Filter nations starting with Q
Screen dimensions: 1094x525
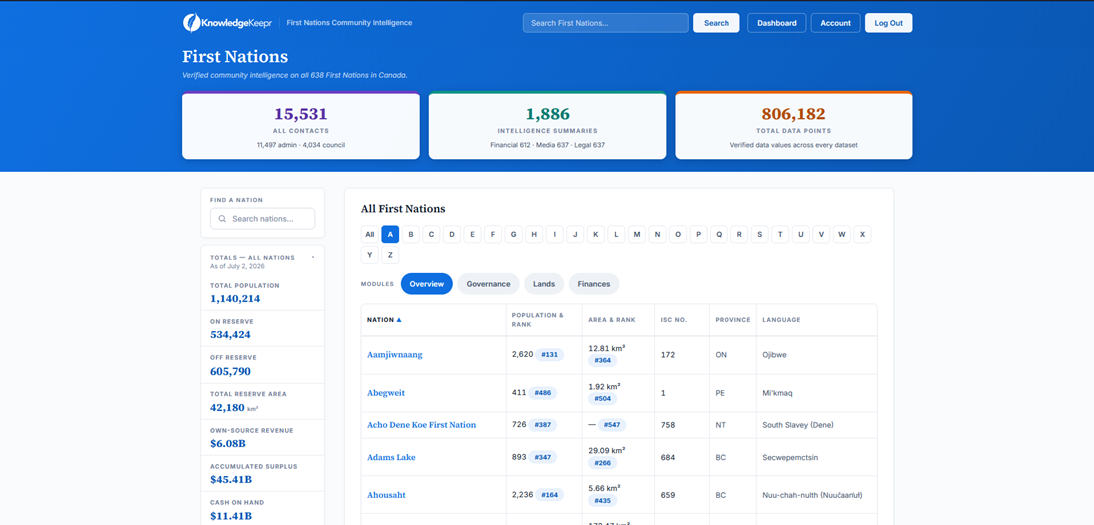pos(719,235)
